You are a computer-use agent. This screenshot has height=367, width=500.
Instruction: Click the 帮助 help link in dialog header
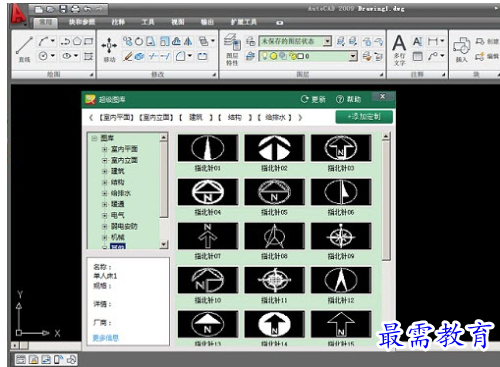[x=348, y=99]
